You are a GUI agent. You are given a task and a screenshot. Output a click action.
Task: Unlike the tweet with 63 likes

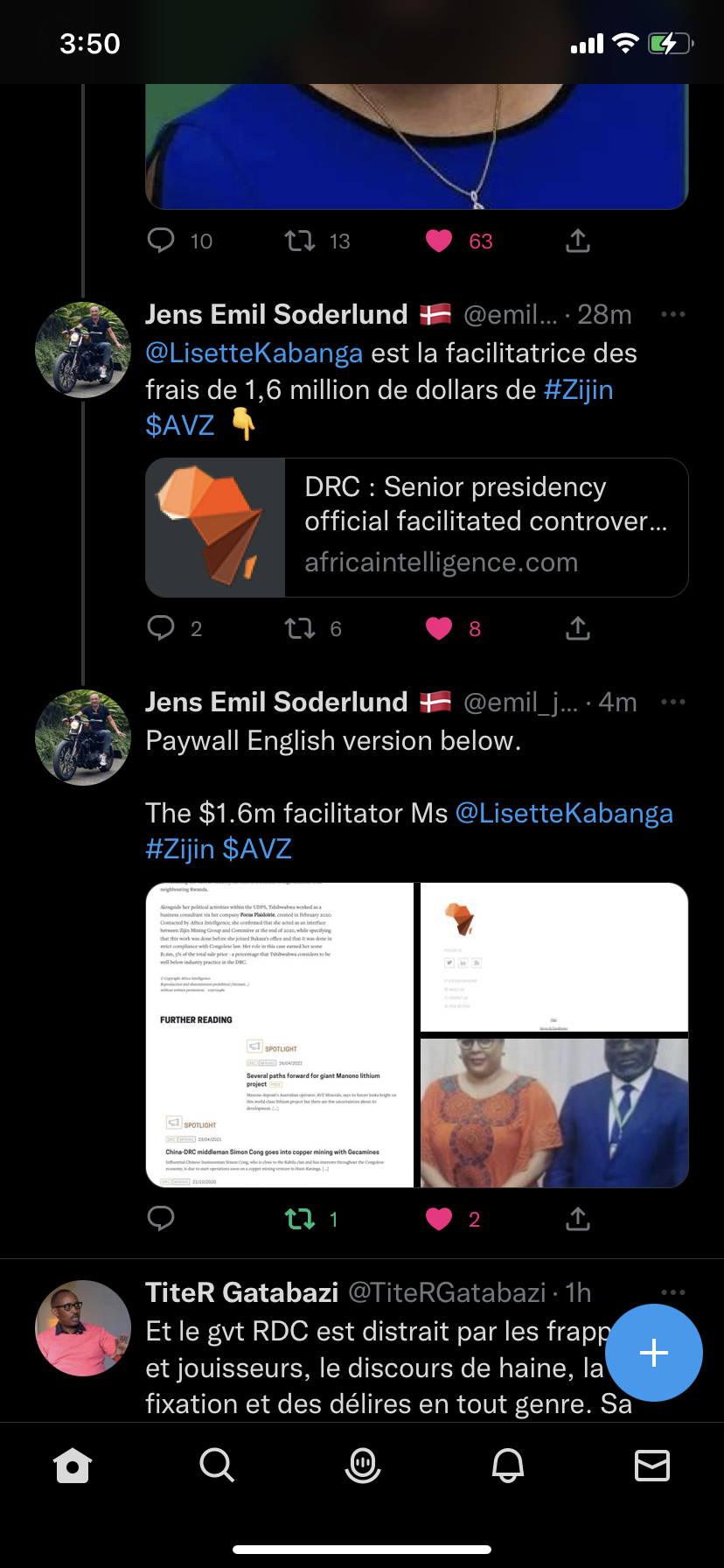(439, 241)
